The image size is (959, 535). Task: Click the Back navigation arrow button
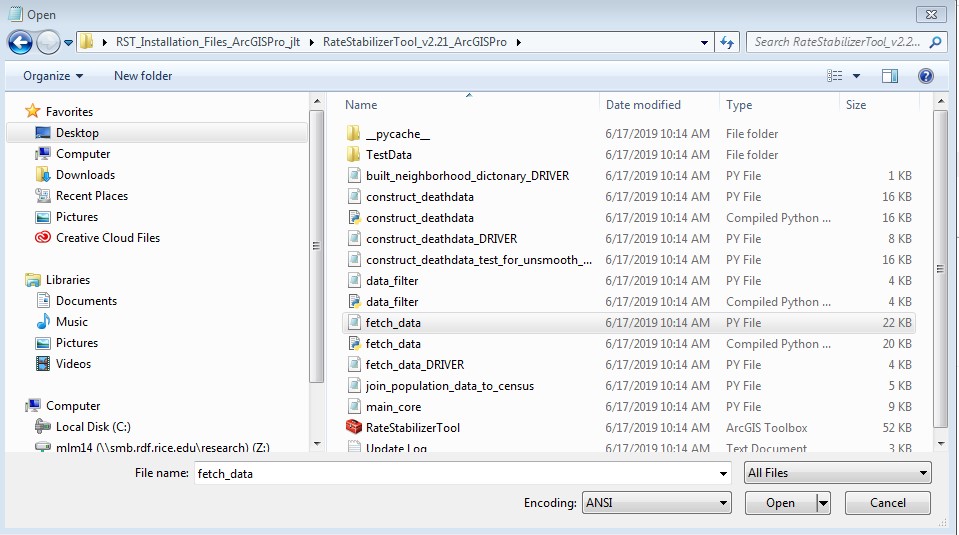20,42
